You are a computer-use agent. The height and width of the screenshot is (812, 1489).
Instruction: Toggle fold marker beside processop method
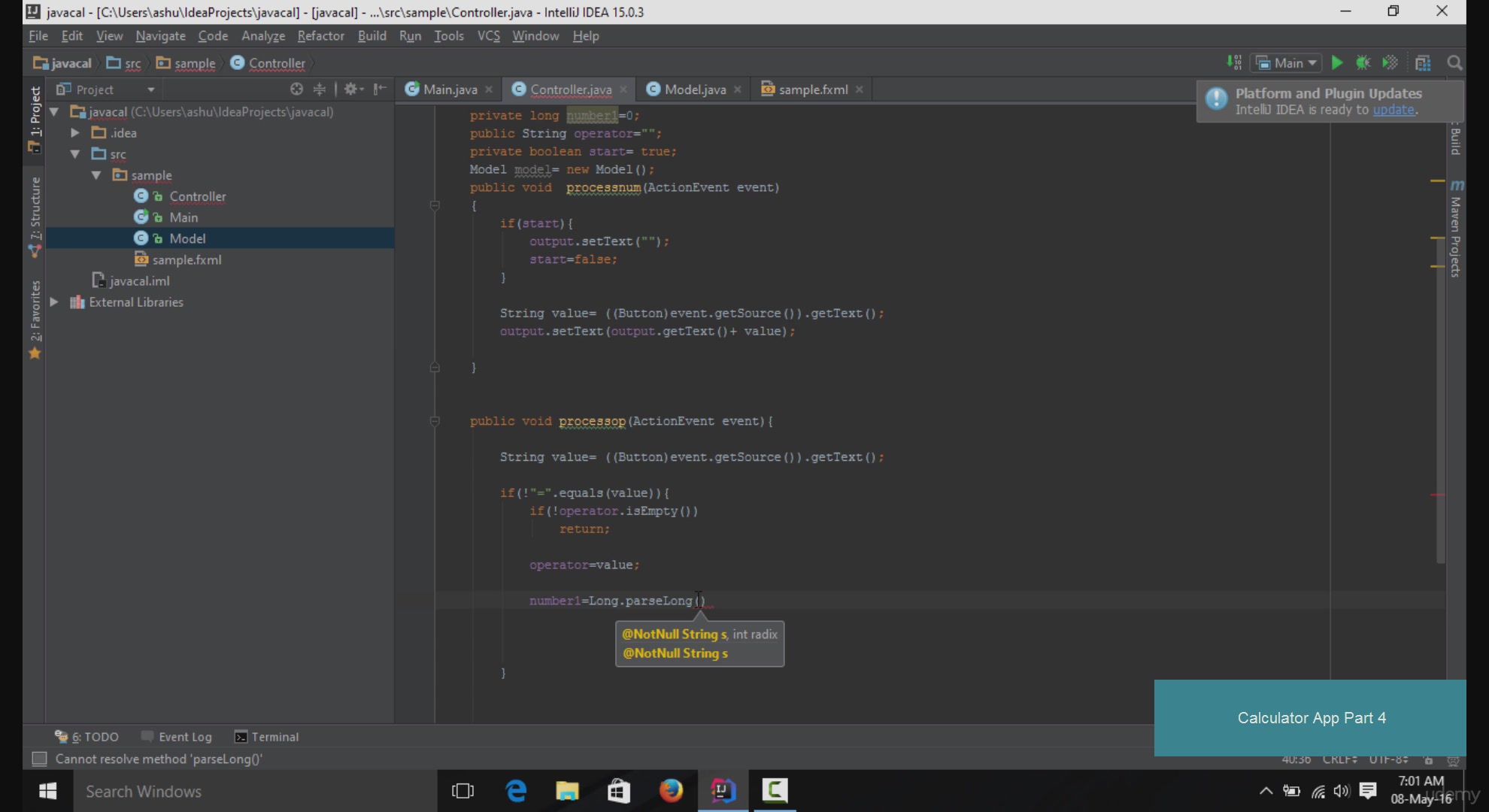click(x=435, y=421)
